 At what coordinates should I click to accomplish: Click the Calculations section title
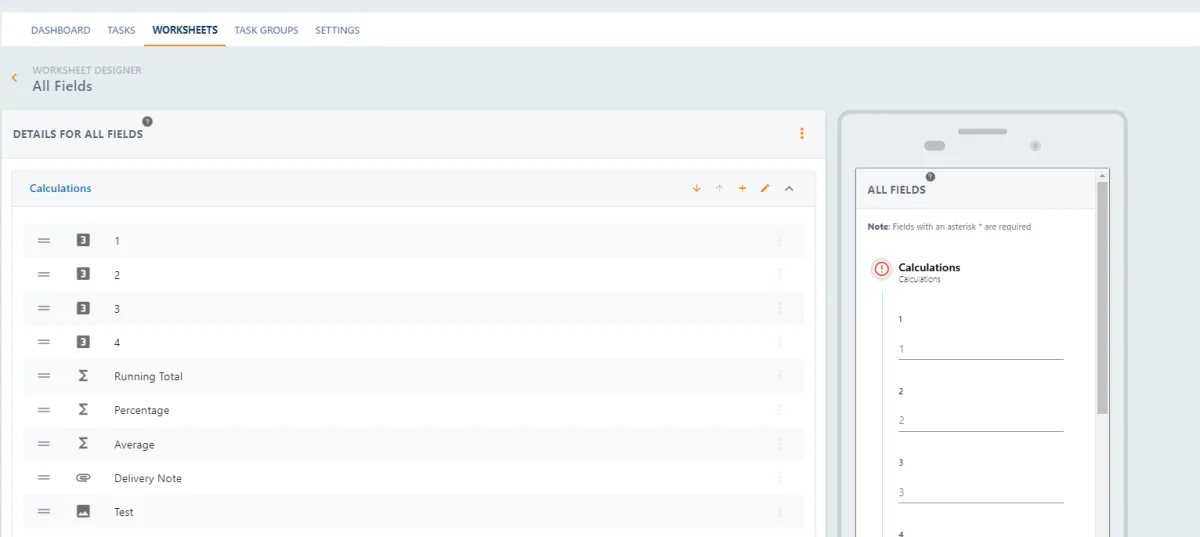60,188
